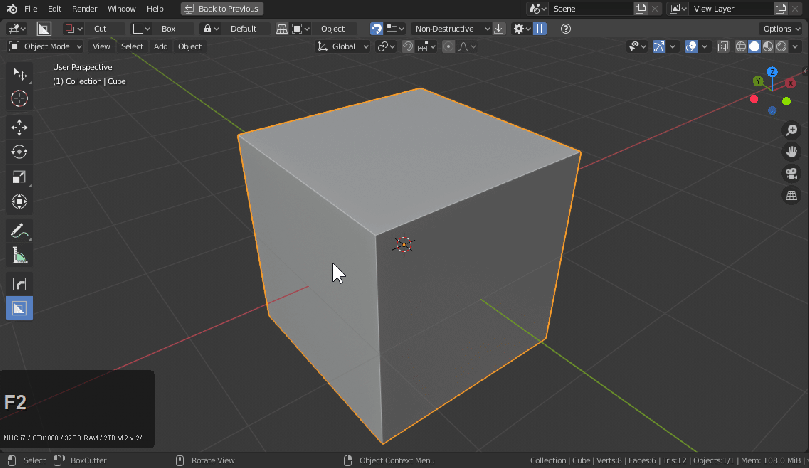Toggle the blue pause button in BoxCutter bar
This screenshot has width=809, height=468.
(x=541, y=29)
